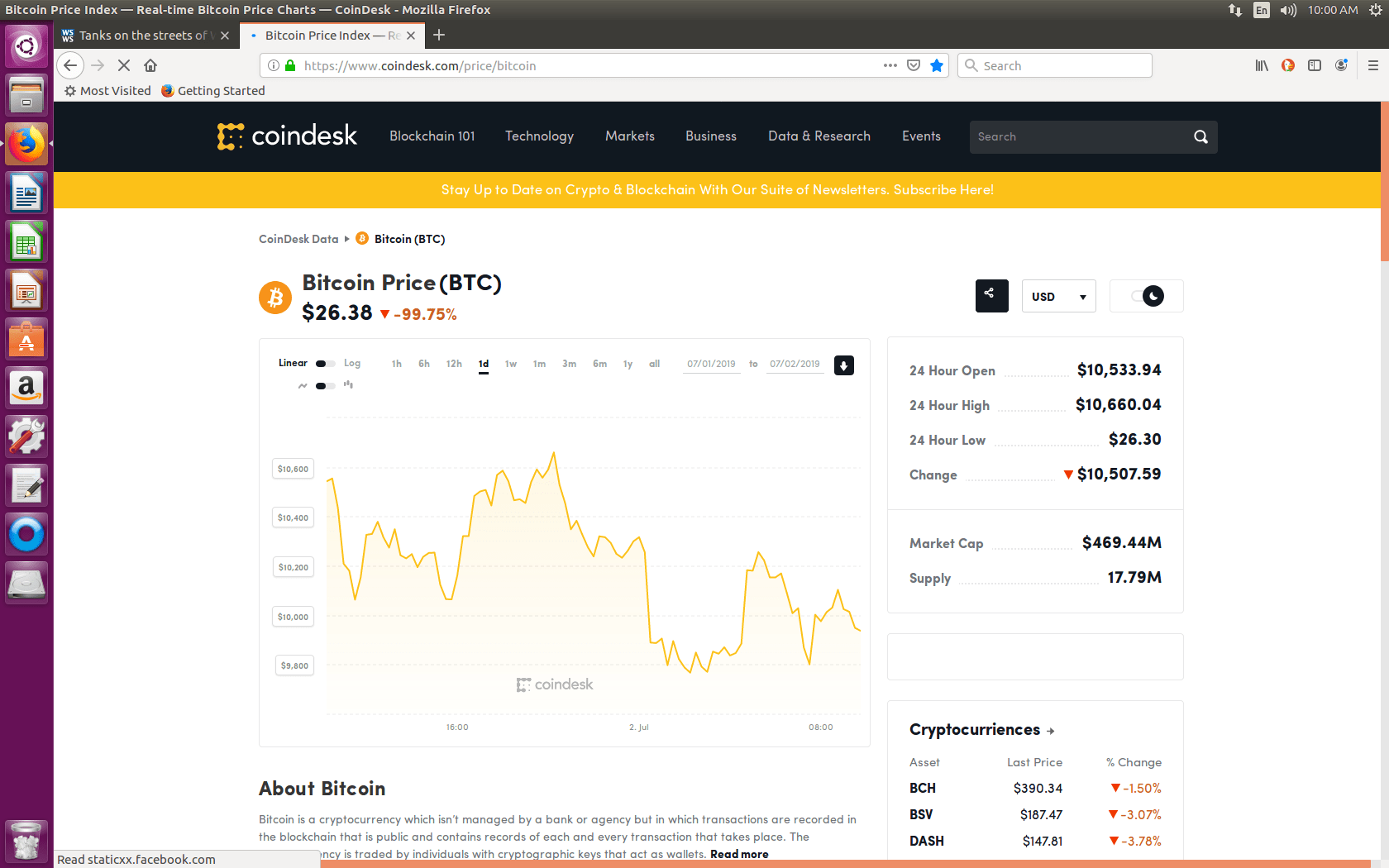Click the DuckDuckGo extension icon

click(1288, 65)
